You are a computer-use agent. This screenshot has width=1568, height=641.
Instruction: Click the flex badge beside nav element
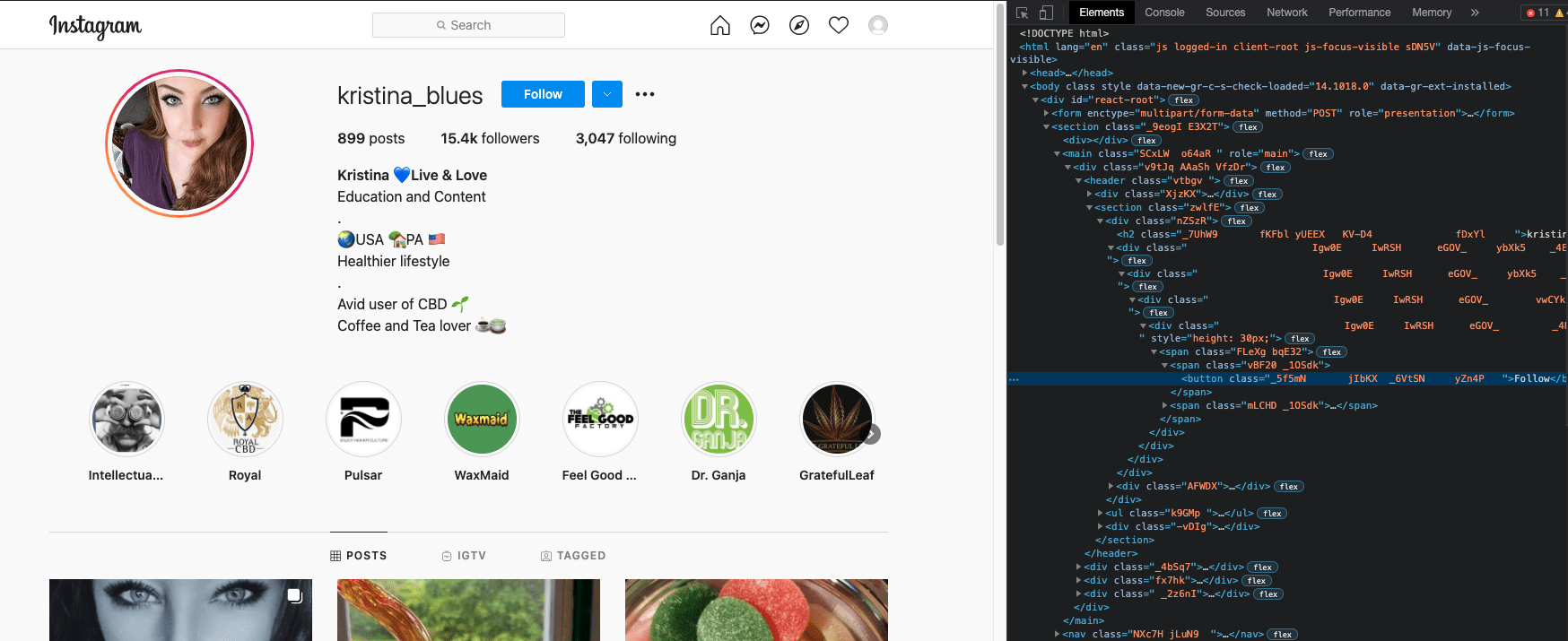(1283, 635)
